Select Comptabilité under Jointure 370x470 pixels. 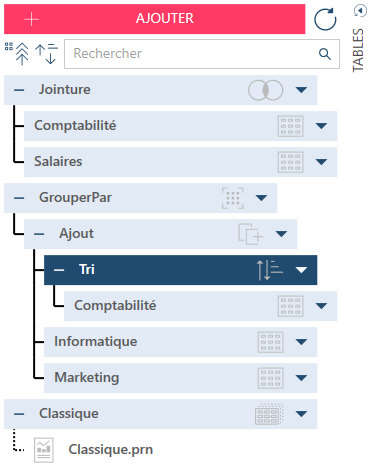pyautogui.click(x=180, y=126)
